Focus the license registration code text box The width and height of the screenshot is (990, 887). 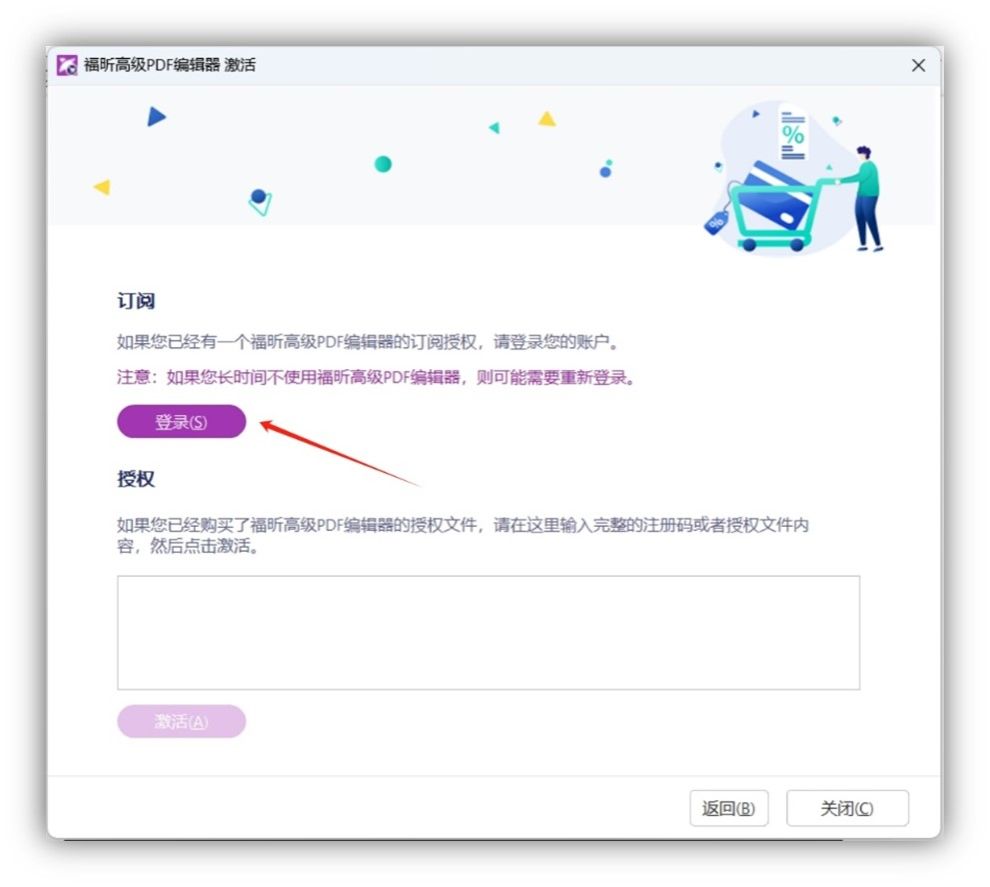488,632
